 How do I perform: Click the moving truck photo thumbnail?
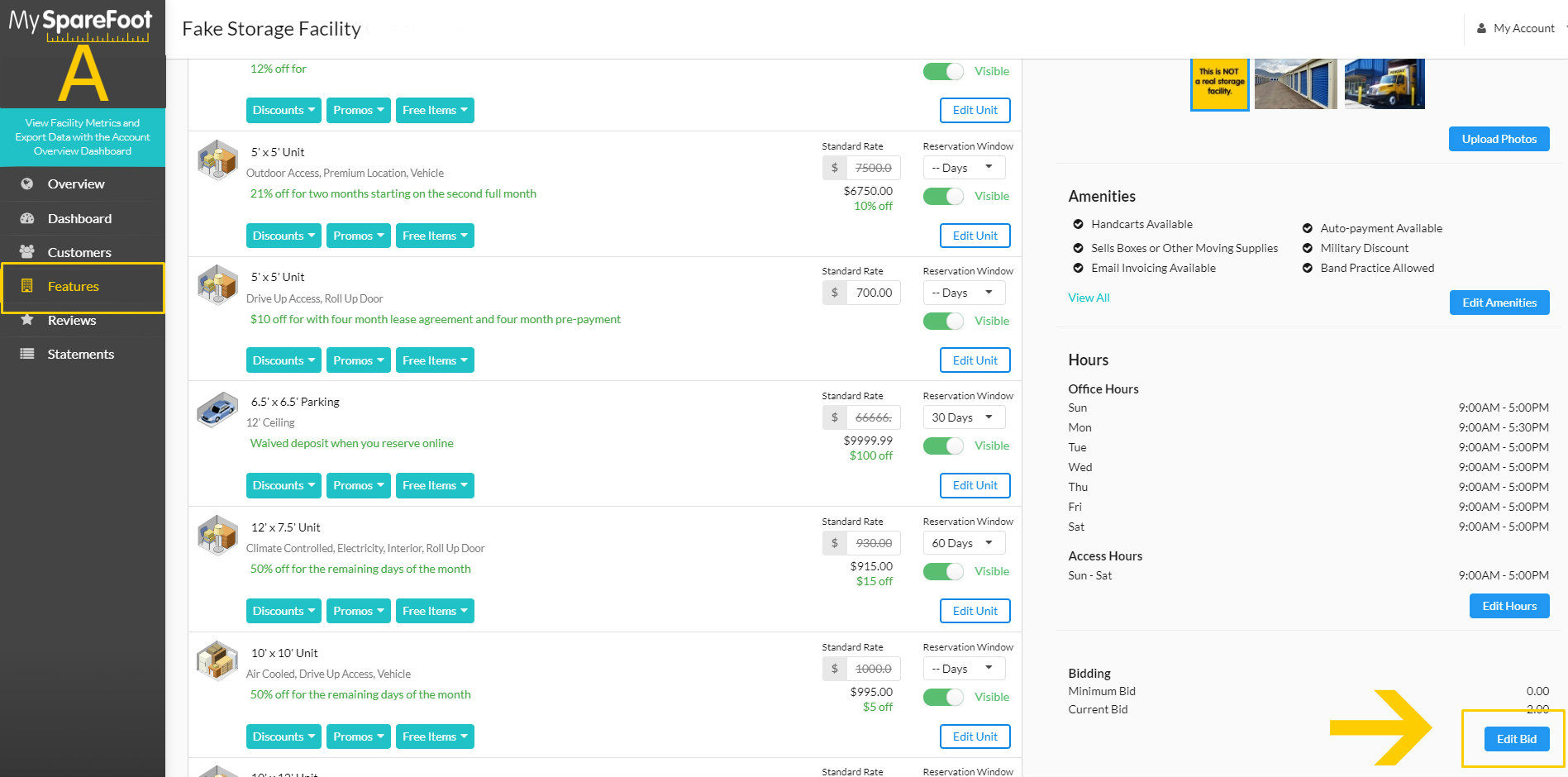(1385, 83)
